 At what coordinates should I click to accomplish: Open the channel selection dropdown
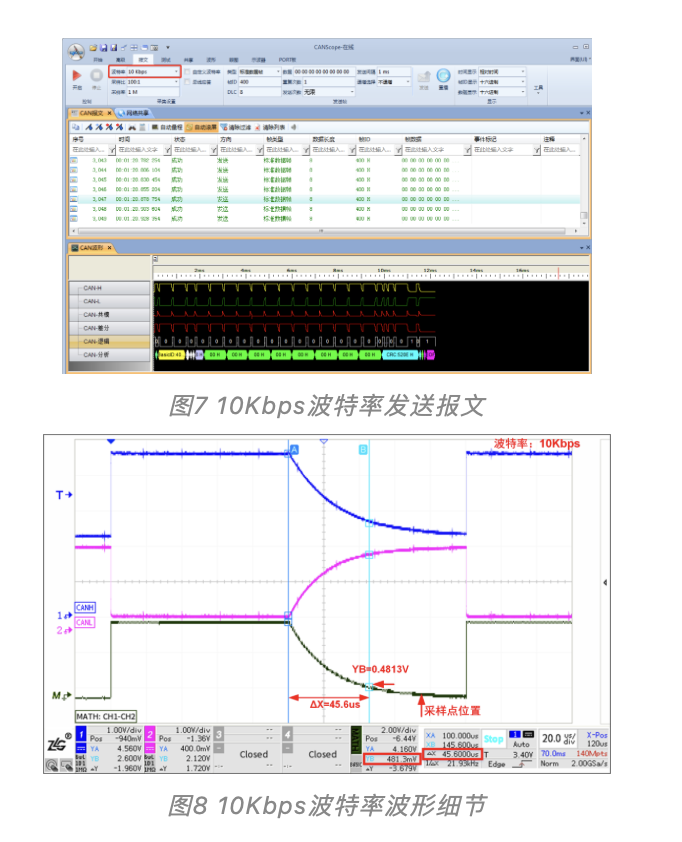coord(394,82)
